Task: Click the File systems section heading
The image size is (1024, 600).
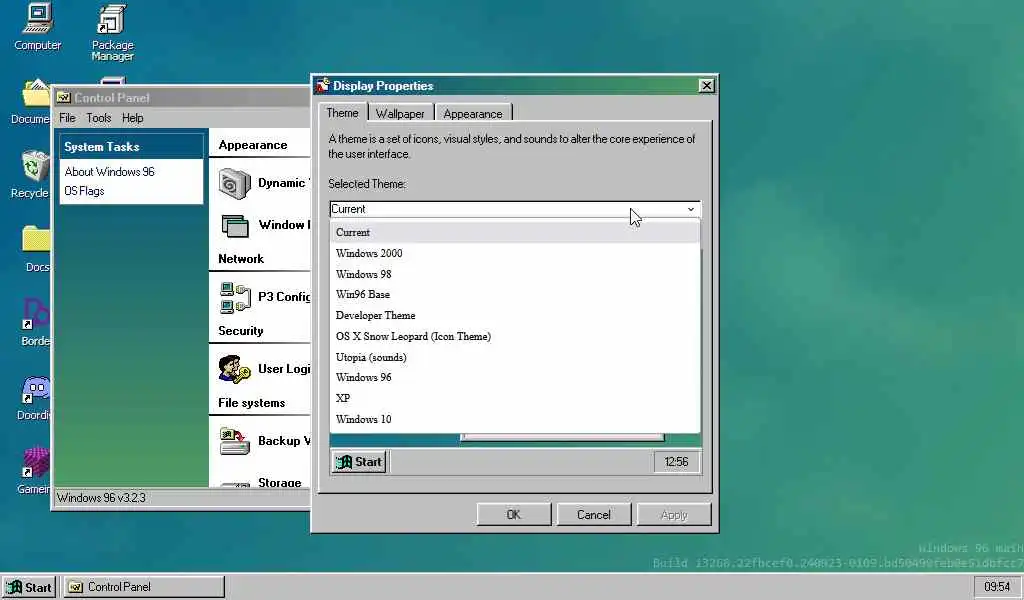Action: coord(251,403)
